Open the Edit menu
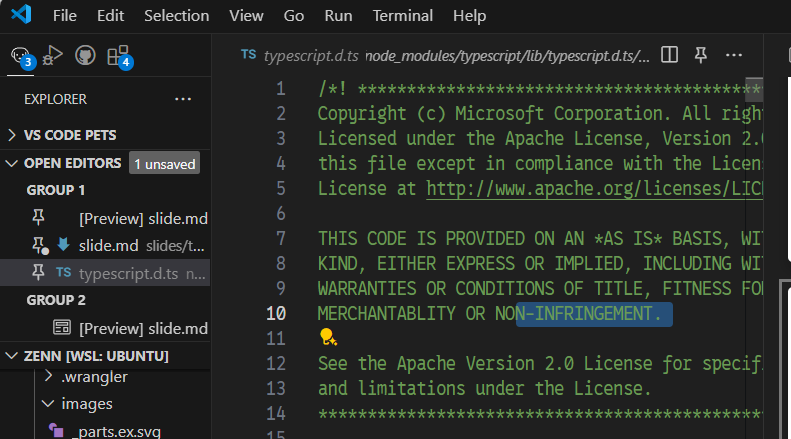This screenshot has height=439, width=791. click(x=110, y=16)
